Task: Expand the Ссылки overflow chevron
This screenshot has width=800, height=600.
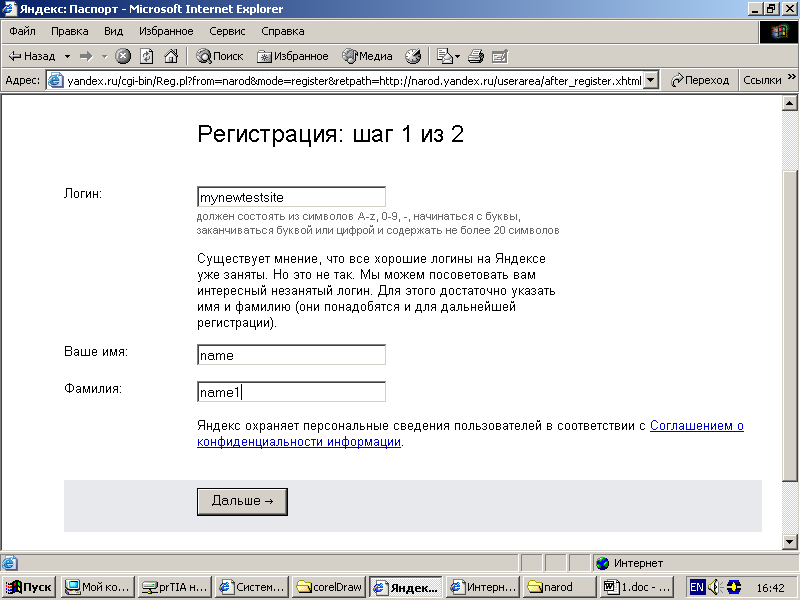Action: pos(791,77)
